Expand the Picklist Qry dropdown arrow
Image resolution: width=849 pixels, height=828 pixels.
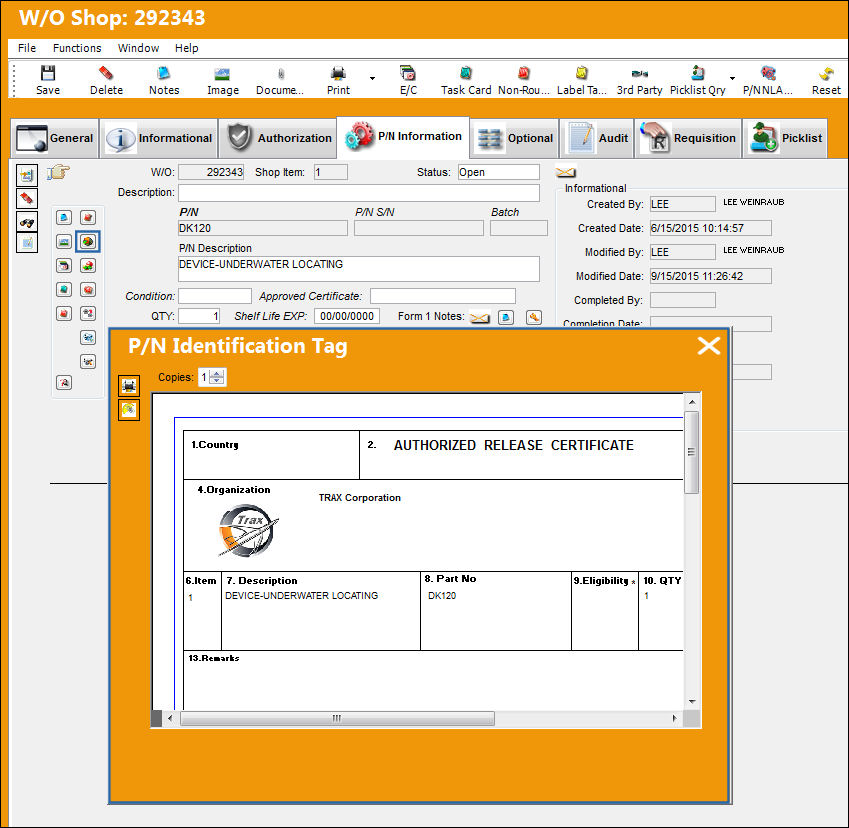[732, 79]
